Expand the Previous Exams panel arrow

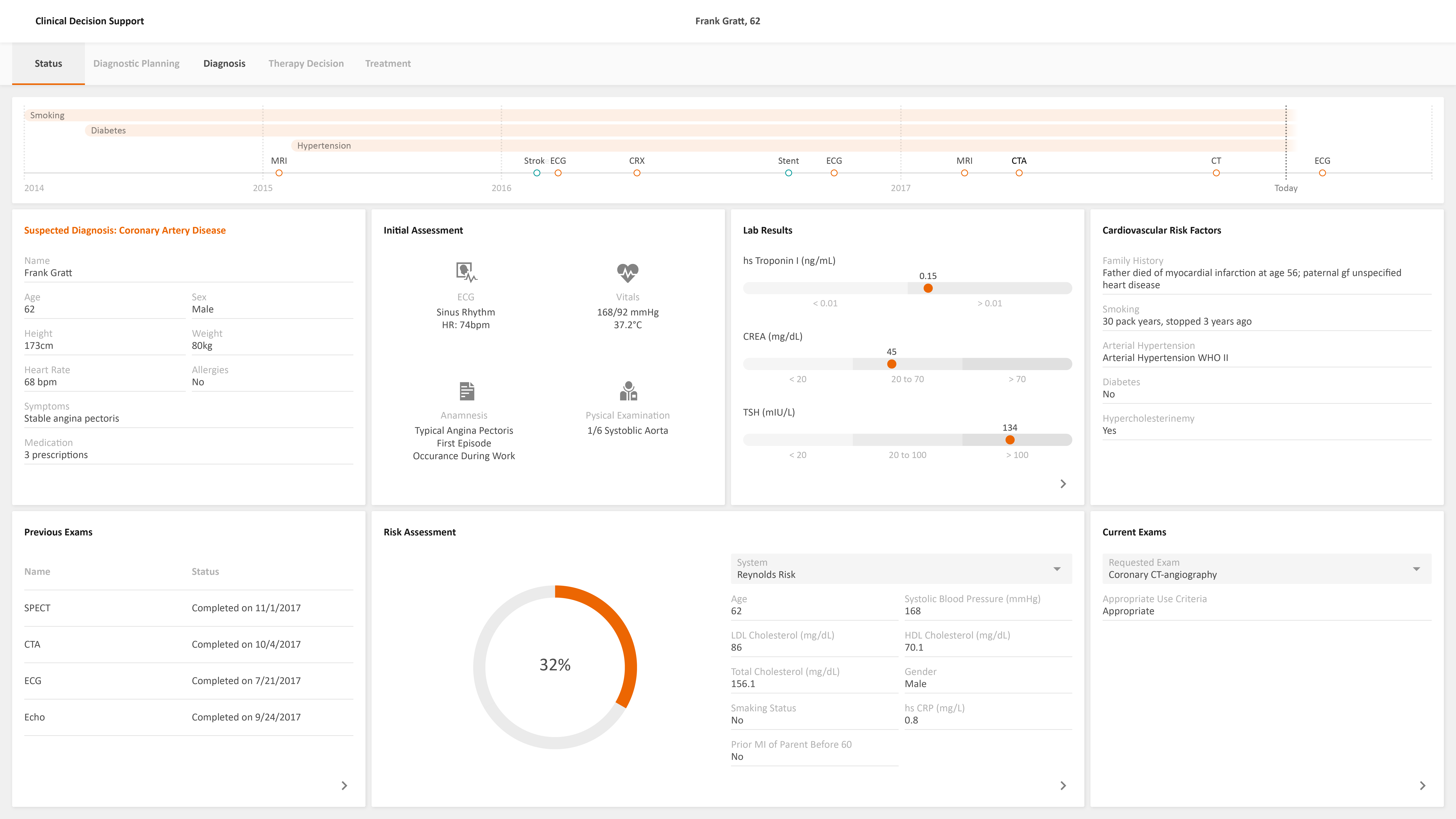coord(344,786)
